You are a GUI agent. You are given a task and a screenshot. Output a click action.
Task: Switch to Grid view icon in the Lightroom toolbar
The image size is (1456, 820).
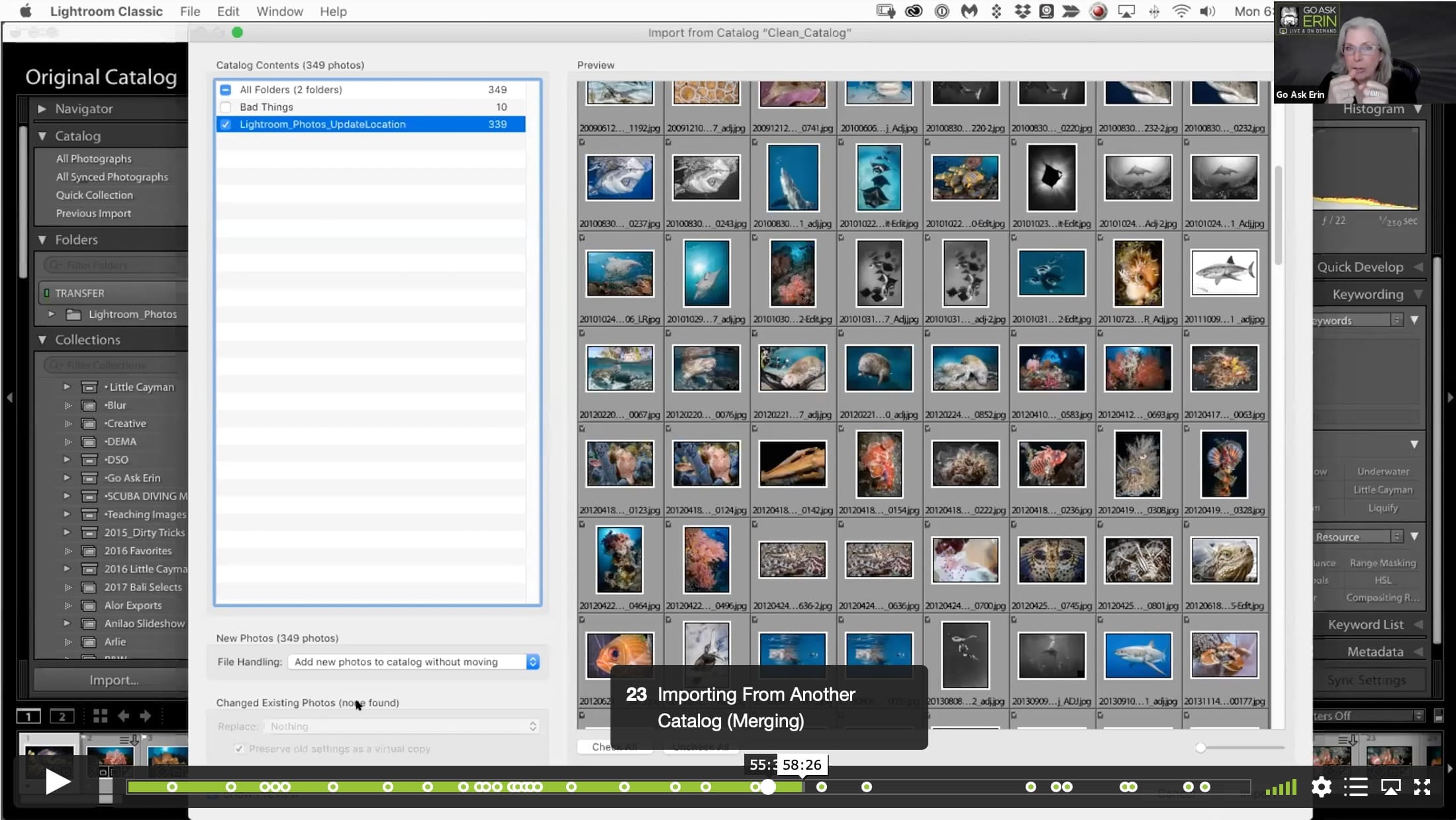(x=101, y=716)
